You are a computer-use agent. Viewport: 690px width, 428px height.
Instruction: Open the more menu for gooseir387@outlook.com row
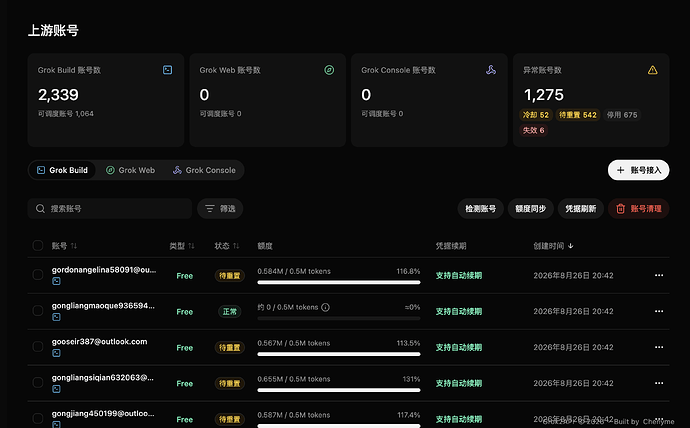coord(659,348)
